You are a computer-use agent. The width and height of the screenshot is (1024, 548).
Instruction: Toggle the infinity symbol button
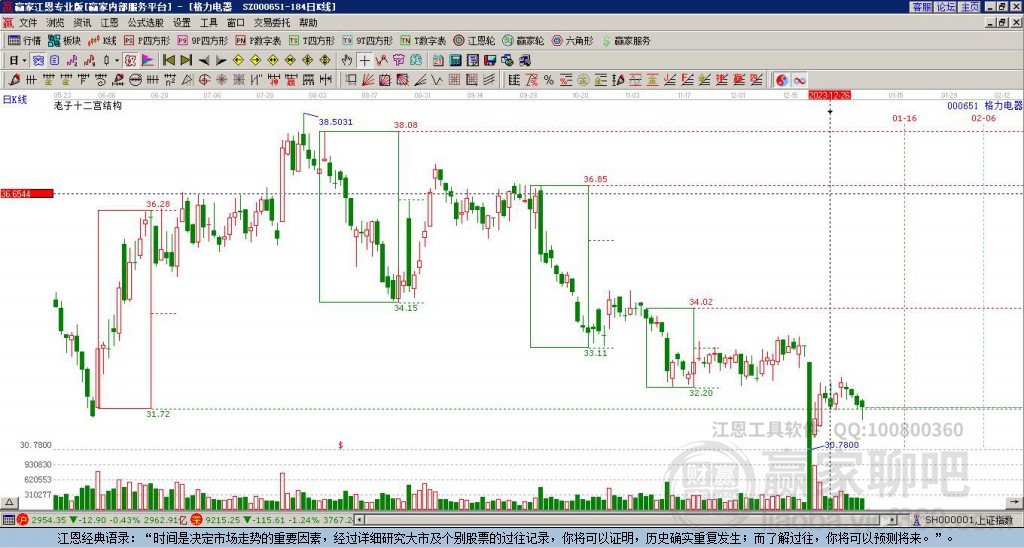coord(799,80)
